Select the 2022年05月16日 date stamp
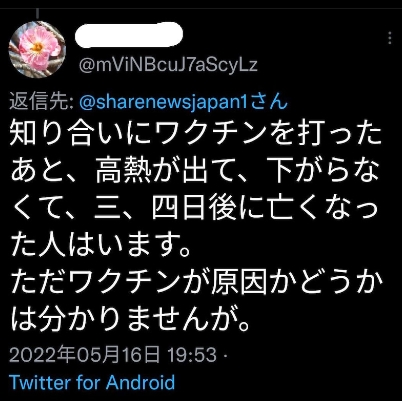The width and height of the screenshot is (402, 401). click(x=84, y=354)
